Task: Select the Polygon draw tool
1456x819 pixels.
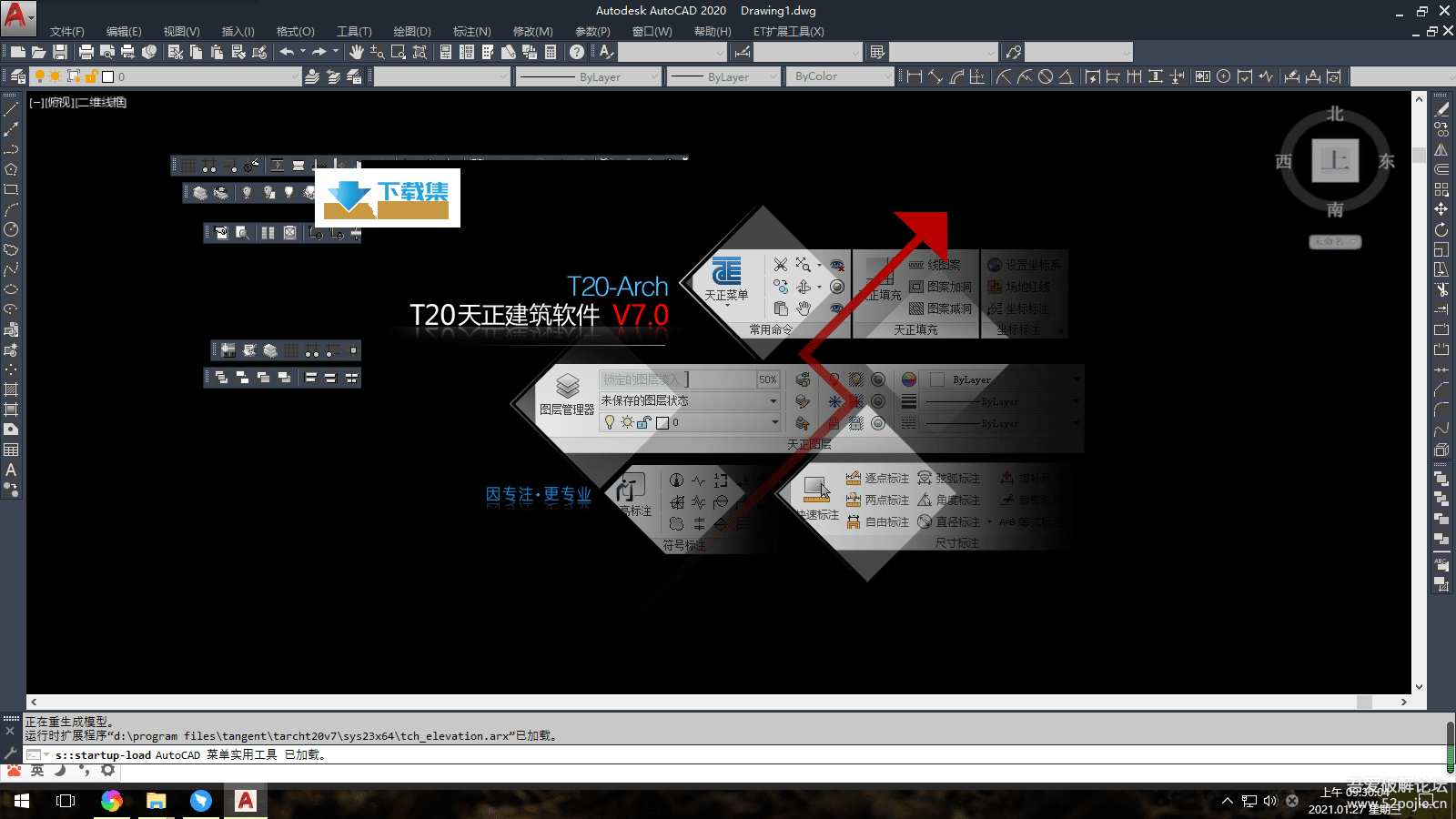Action: point(11,168)
